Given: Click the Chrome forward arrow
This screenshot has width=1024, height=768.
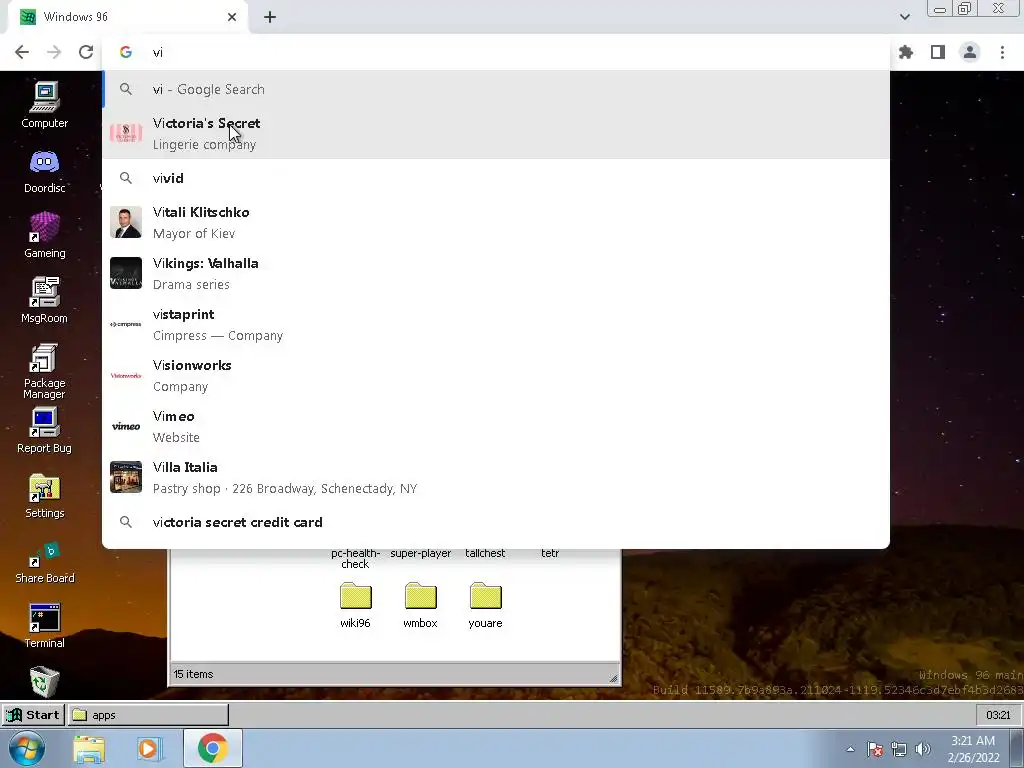Looking at the screenshot, I should click(54, 52).
